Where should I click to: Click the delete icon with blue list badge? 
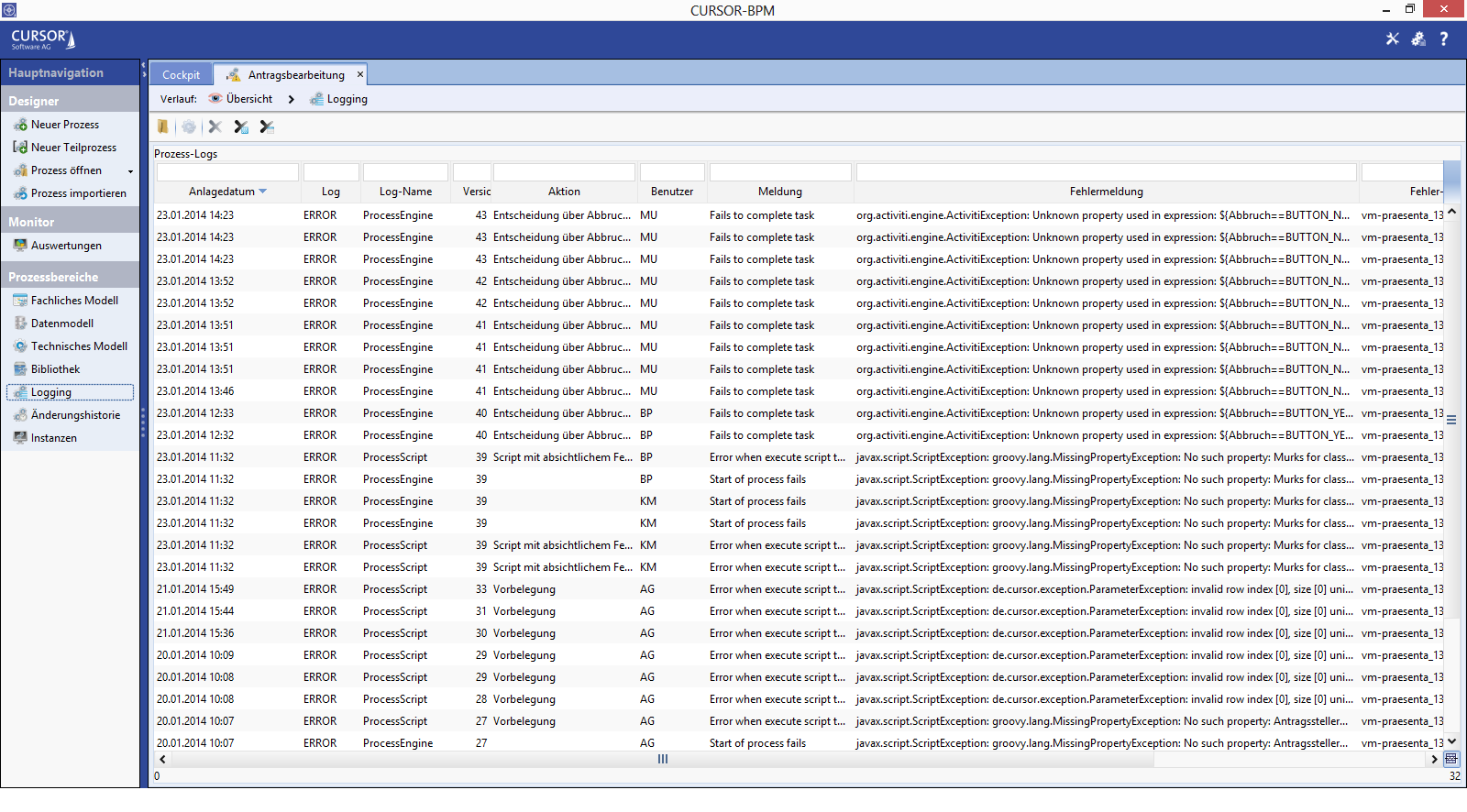point(241,126)
